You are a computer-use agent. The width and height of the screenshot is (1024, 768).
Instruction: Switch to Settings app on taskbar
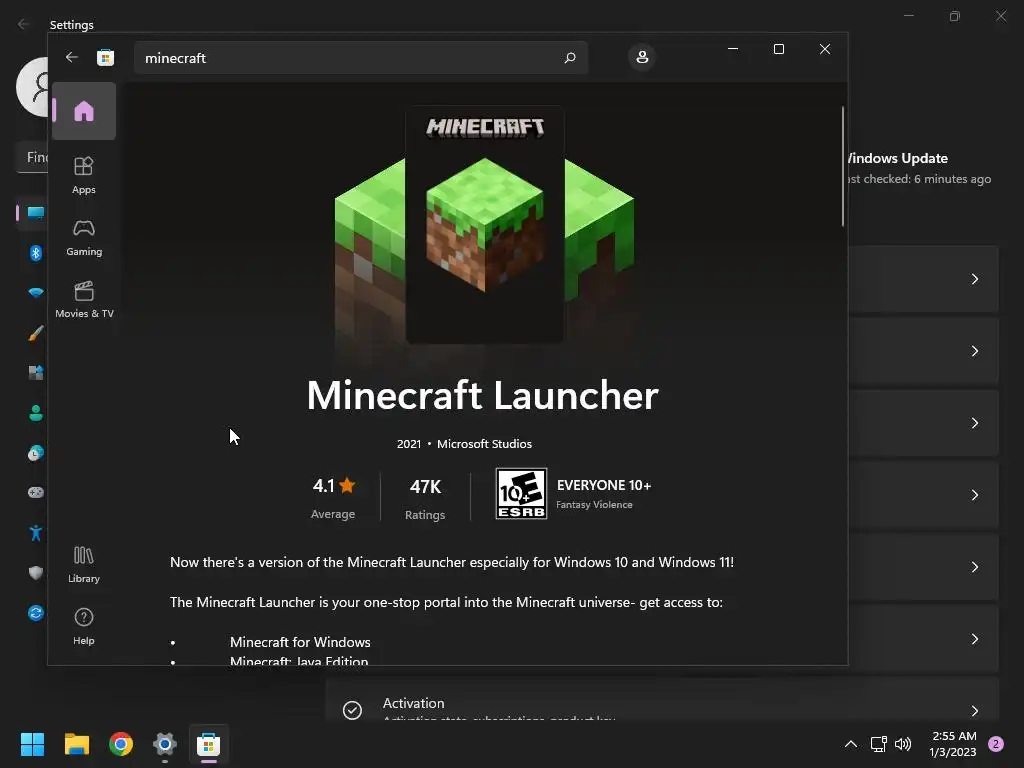click(165, 744)
